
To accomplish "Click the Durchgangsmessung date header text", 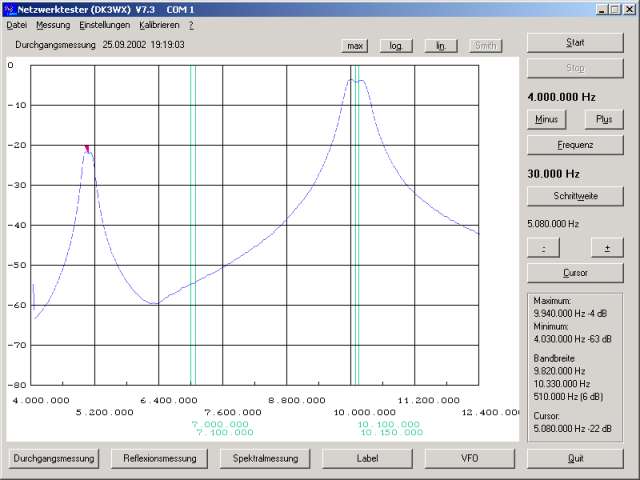I will point(100,45).
